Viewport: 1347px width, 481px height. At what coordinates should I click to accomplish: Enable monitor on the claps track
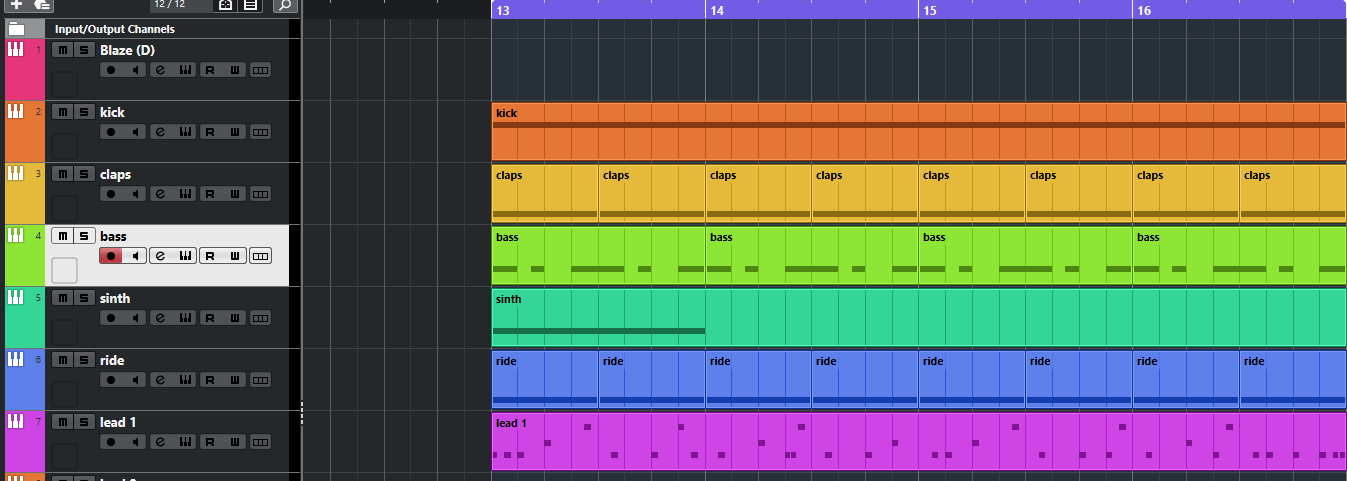point(135,194)
